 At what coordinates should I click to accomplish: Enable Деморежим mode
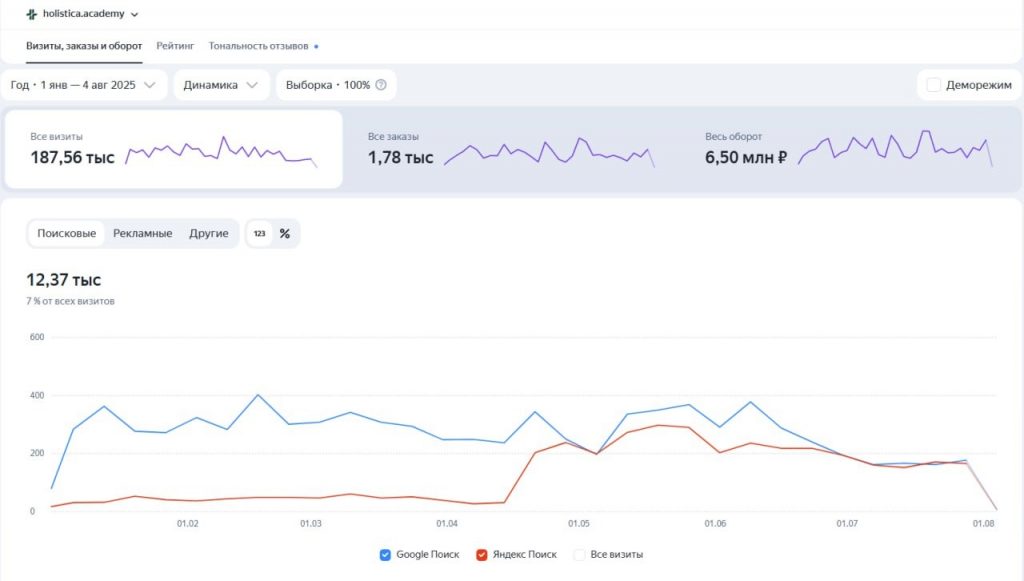point(936,85)
